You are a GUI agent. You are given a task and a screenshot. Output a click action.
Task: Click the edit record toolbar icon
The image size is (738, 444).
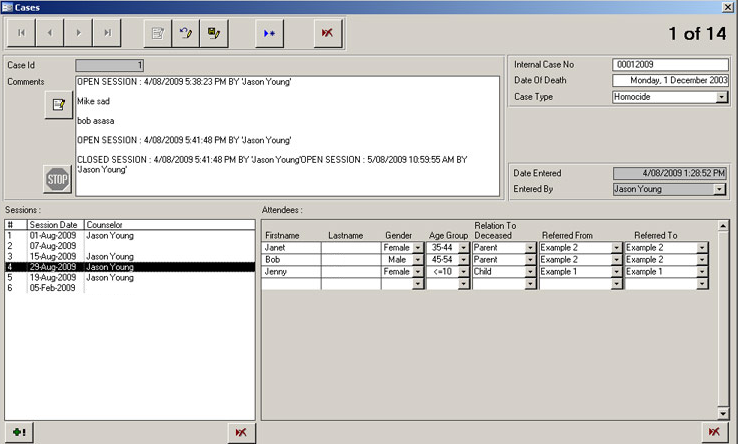point(158,33)
